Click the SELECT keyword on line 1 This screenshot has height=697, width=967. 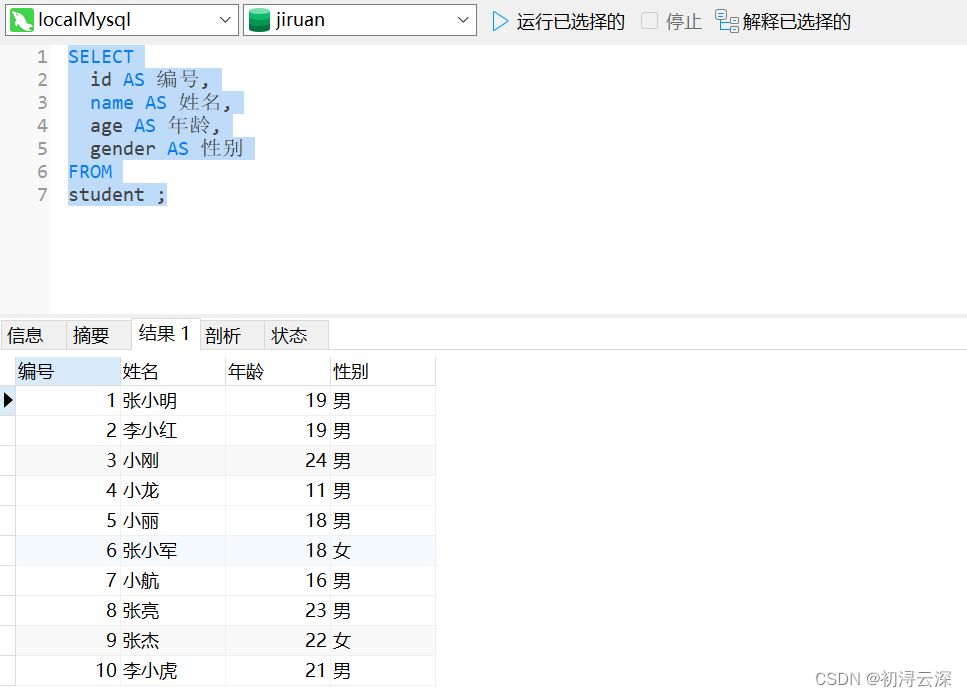tap(101, 57)
